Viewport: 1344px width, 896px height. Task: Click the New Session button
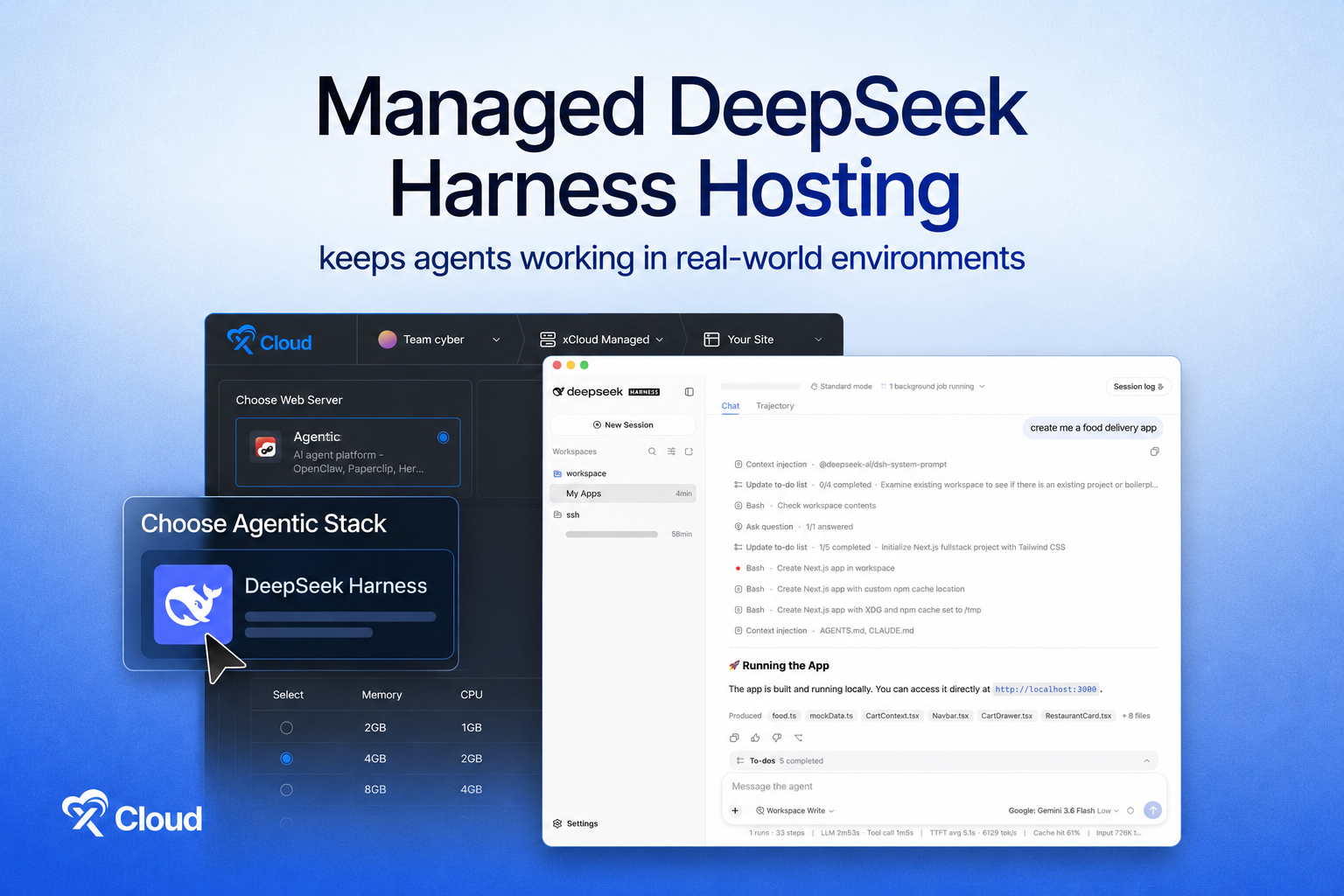tap(623, 425)
